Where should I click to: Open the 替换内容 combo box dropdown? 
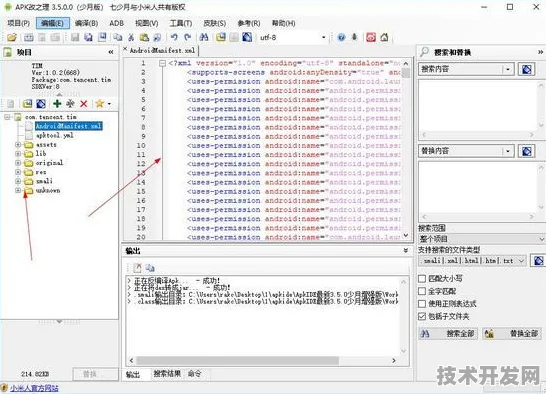(x=508, y=151)
